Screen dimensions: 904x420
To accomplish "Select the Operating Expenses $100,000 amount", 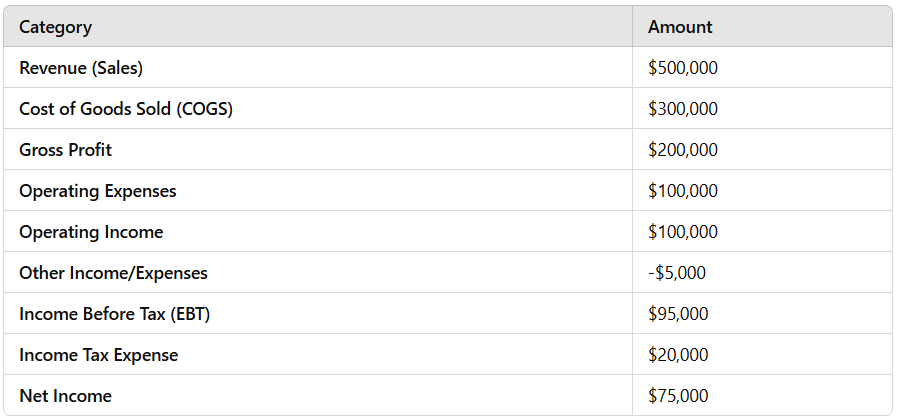I will (683, 191).
